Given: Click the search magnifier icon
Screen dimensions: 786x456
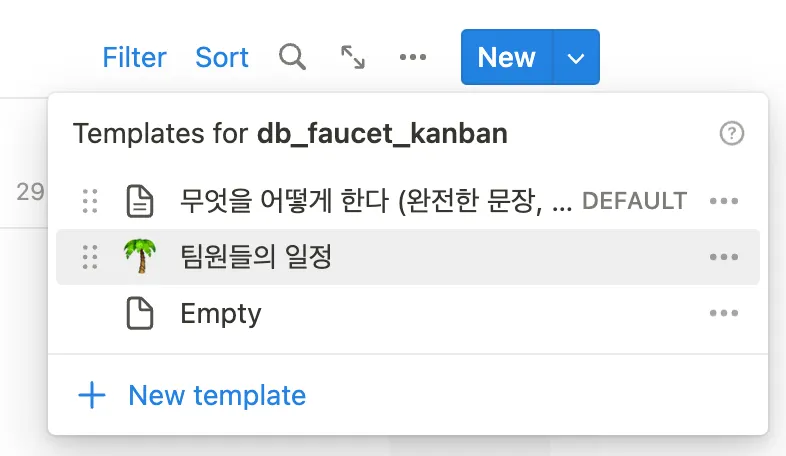Looking at the screenshot, I should [x=292, y=57].
